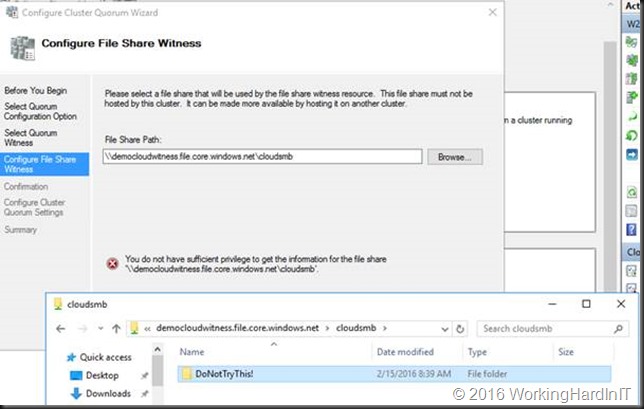Click the blue question-mark Help icon in Actions pane
Screen dimensions: 644x409
coord(631,229)
